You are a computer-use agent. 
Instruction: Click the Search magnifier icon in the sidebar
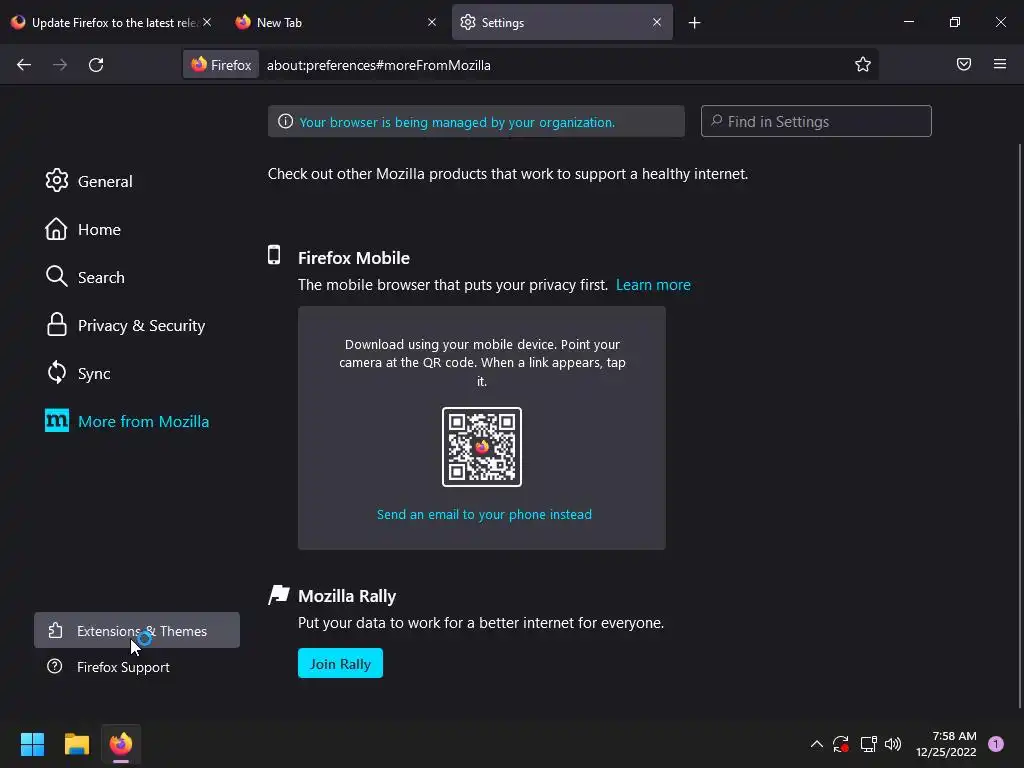(57, 276)
